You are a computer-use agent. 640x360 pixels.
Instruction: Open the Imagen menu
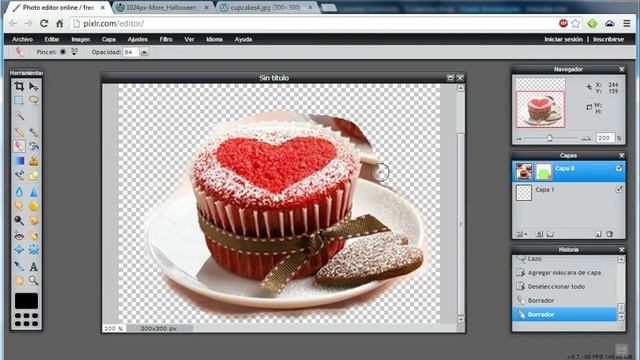(81, 39)
